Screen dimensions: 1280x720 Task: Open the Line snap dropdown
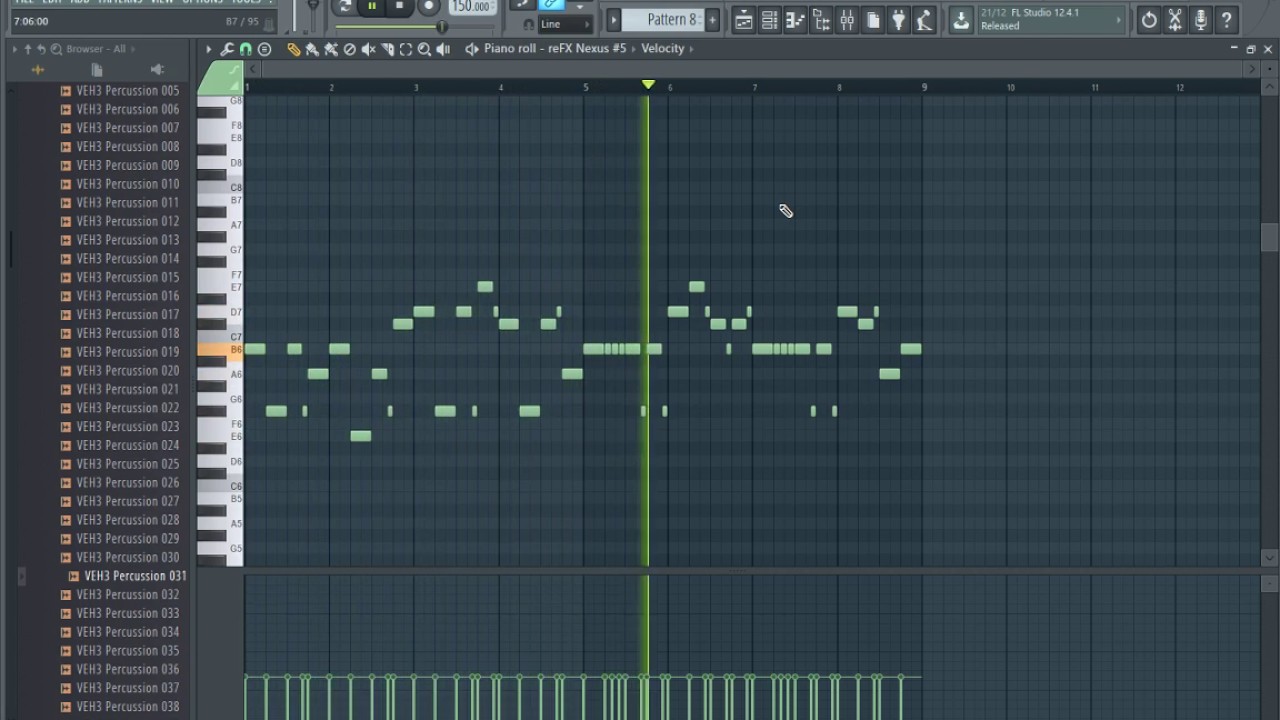565,24
